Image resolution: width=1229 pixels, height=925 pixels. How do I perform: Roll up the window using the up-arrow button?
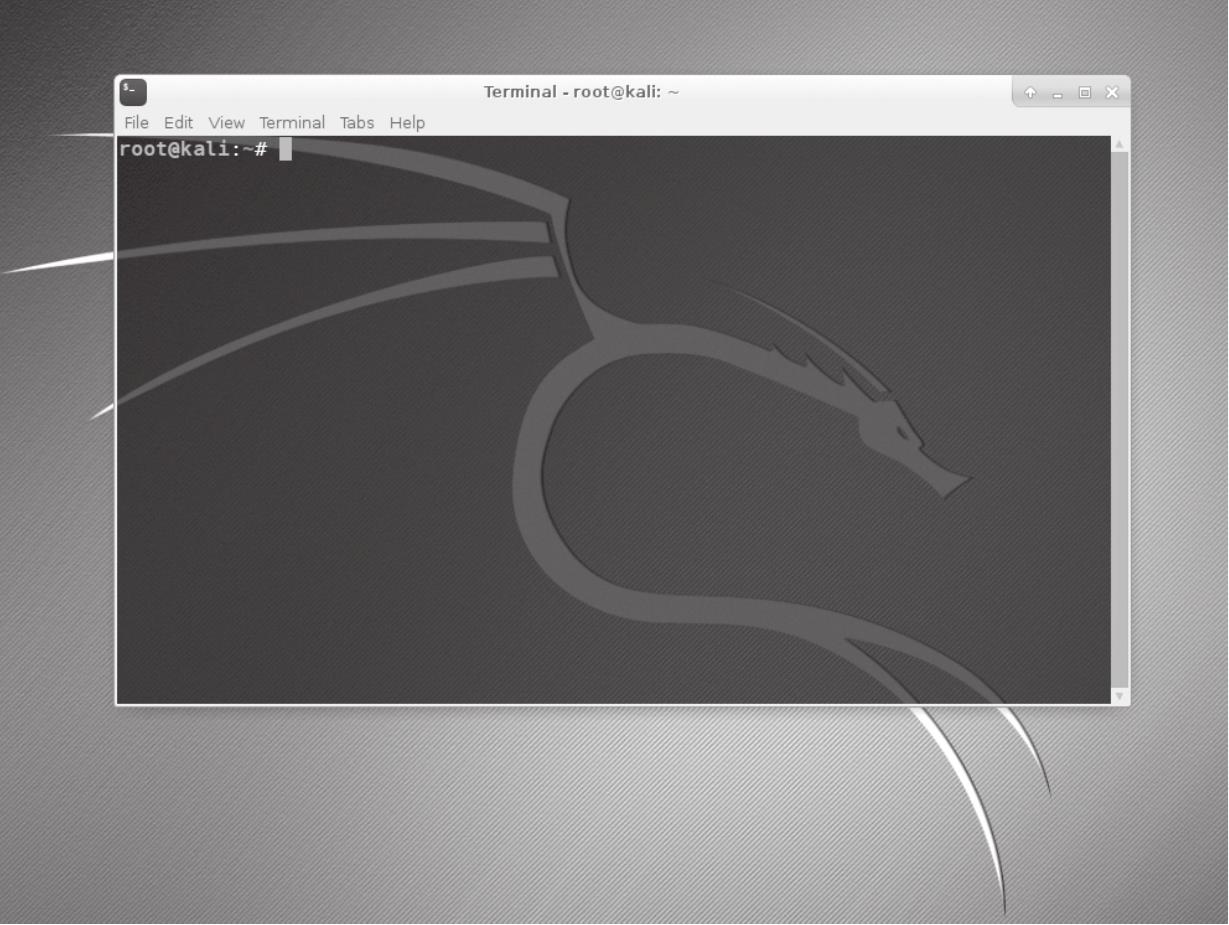tap(1031, 93)
